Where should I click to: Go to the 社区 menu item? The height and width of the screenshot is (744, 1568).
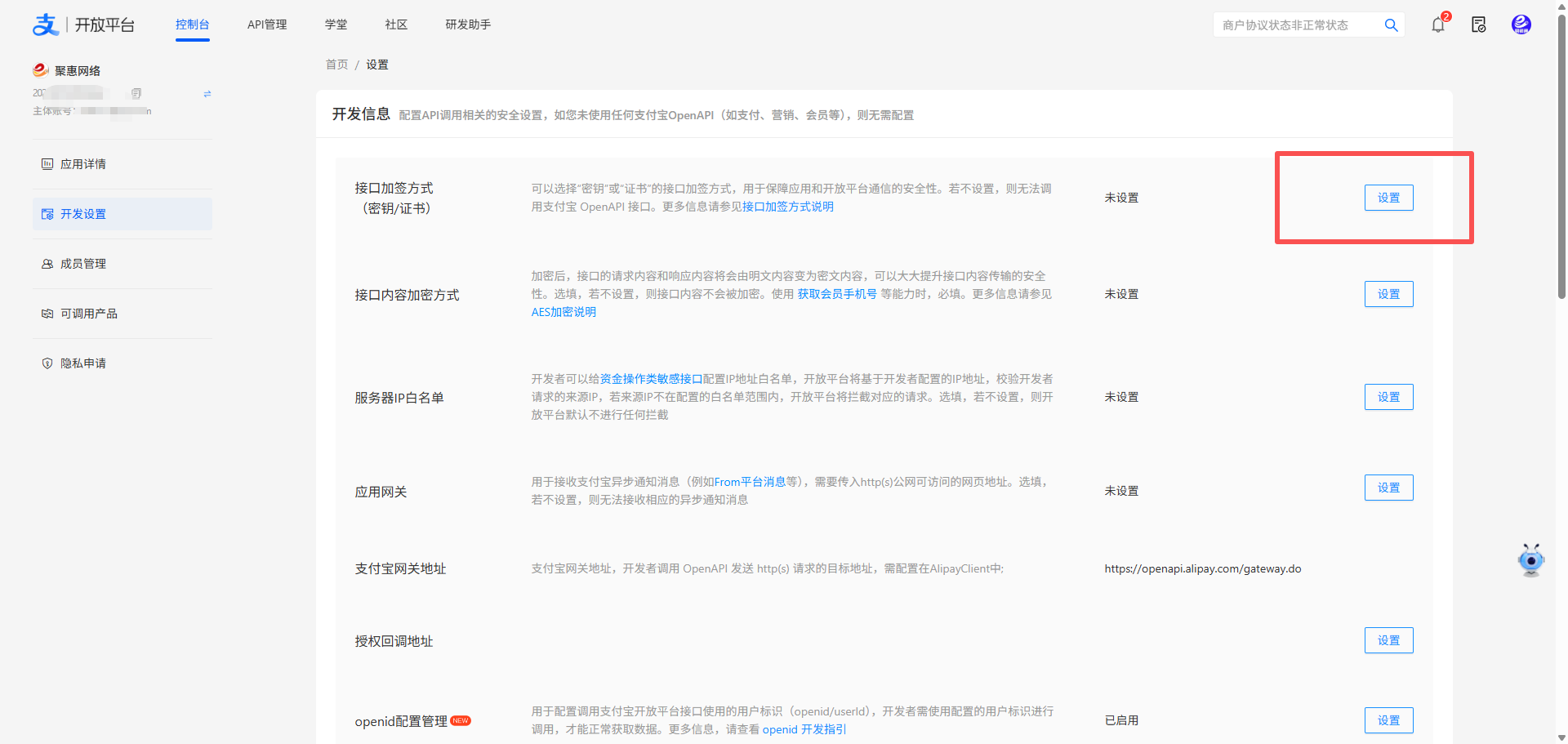tap(396, 25)
